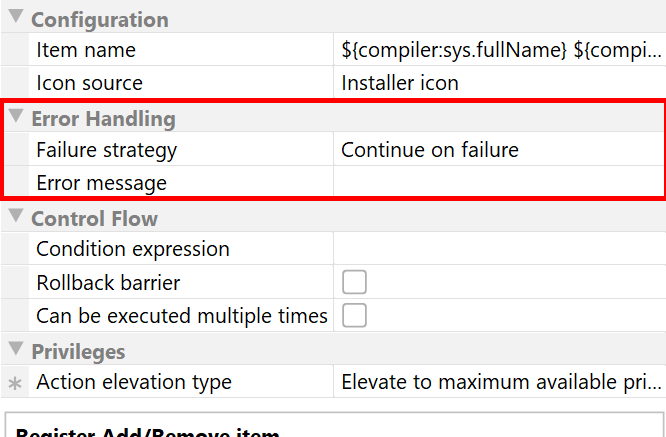
Task: Collapse the Privileges section
Action: tap(15, 350)
